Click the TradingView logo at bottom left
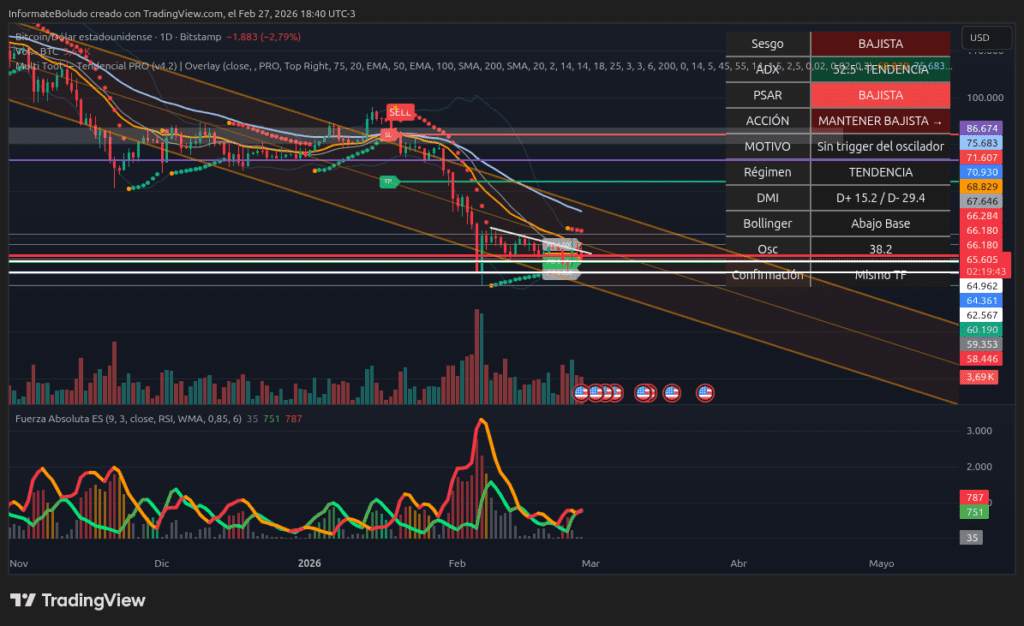 pyautogui.click(x=78, y=600)
